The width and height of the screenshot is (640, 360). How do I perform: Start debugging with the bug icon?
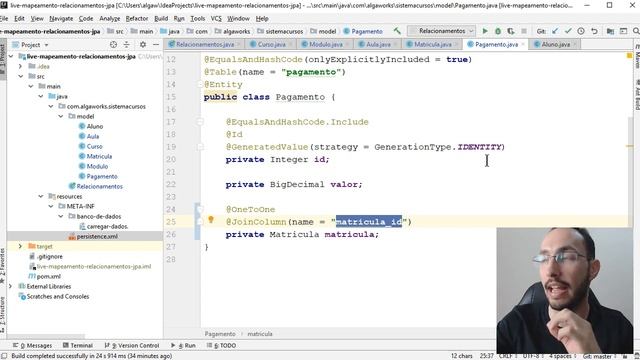click(x=498, y=31)
